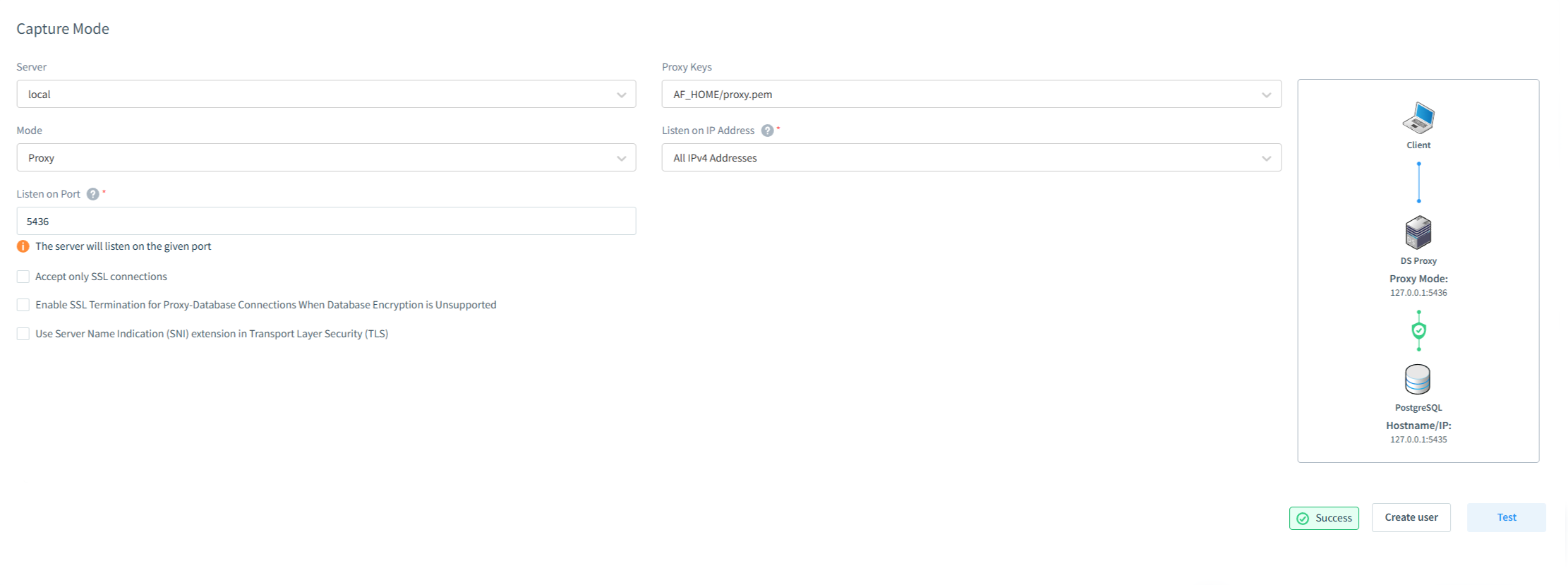This screenshot has height=585, width=1568.
Task: Enable Accept only SSL connections checkbox
Action: 23,277
